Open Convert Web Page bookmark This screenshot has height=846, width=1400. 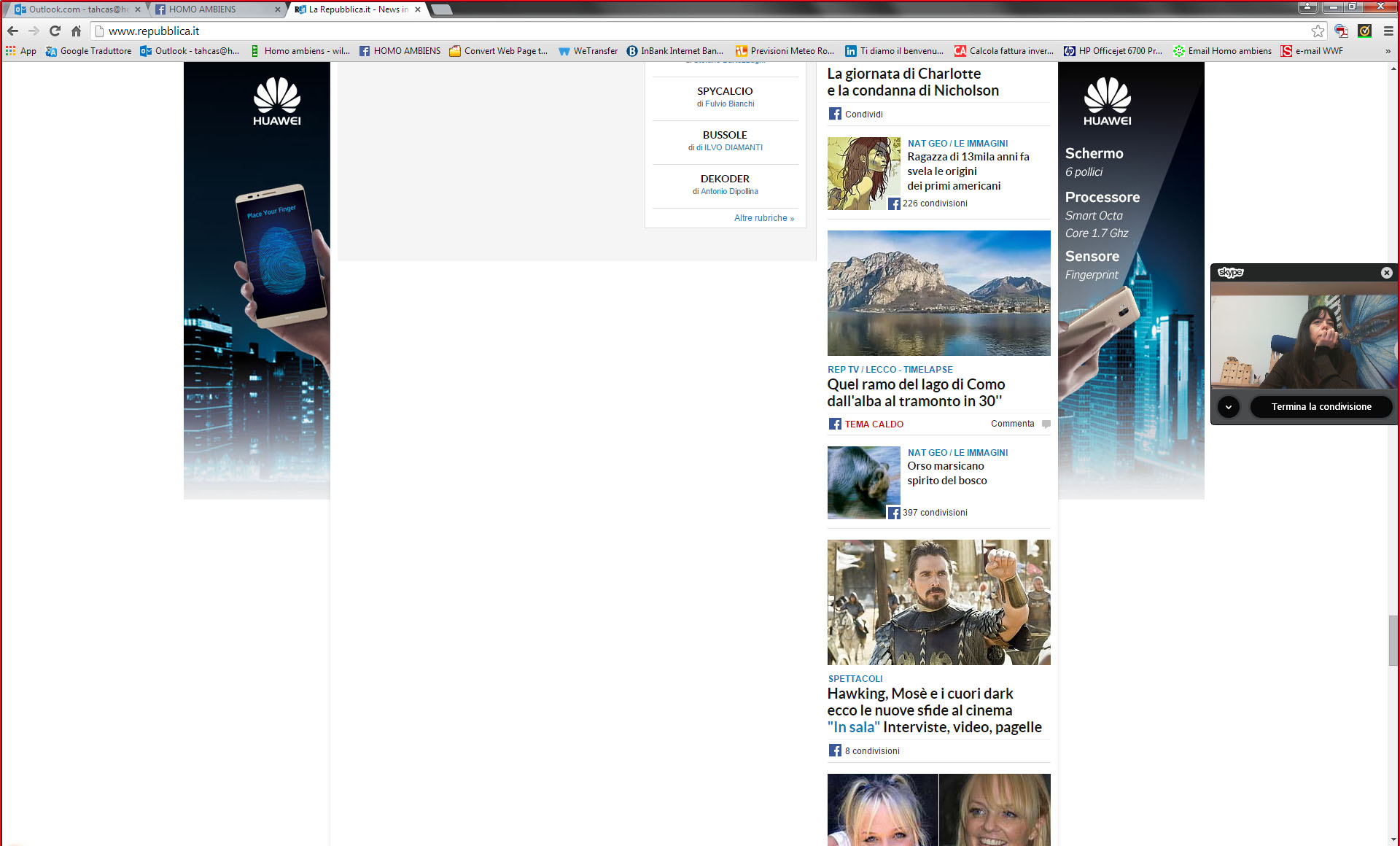coord(499,51)
